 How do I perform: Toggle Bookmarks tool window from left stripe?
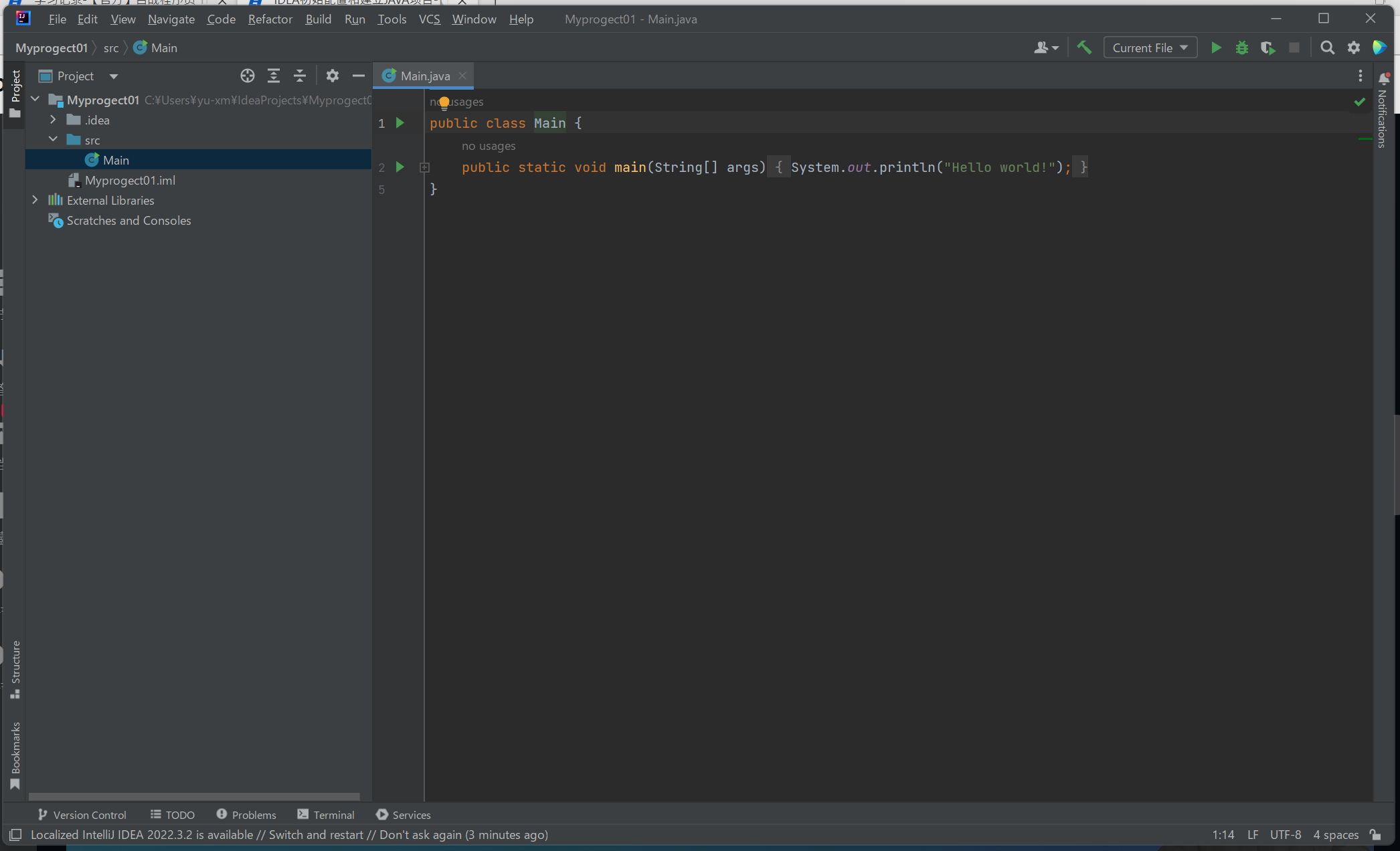pyautogui.click(x=15, y=756)
